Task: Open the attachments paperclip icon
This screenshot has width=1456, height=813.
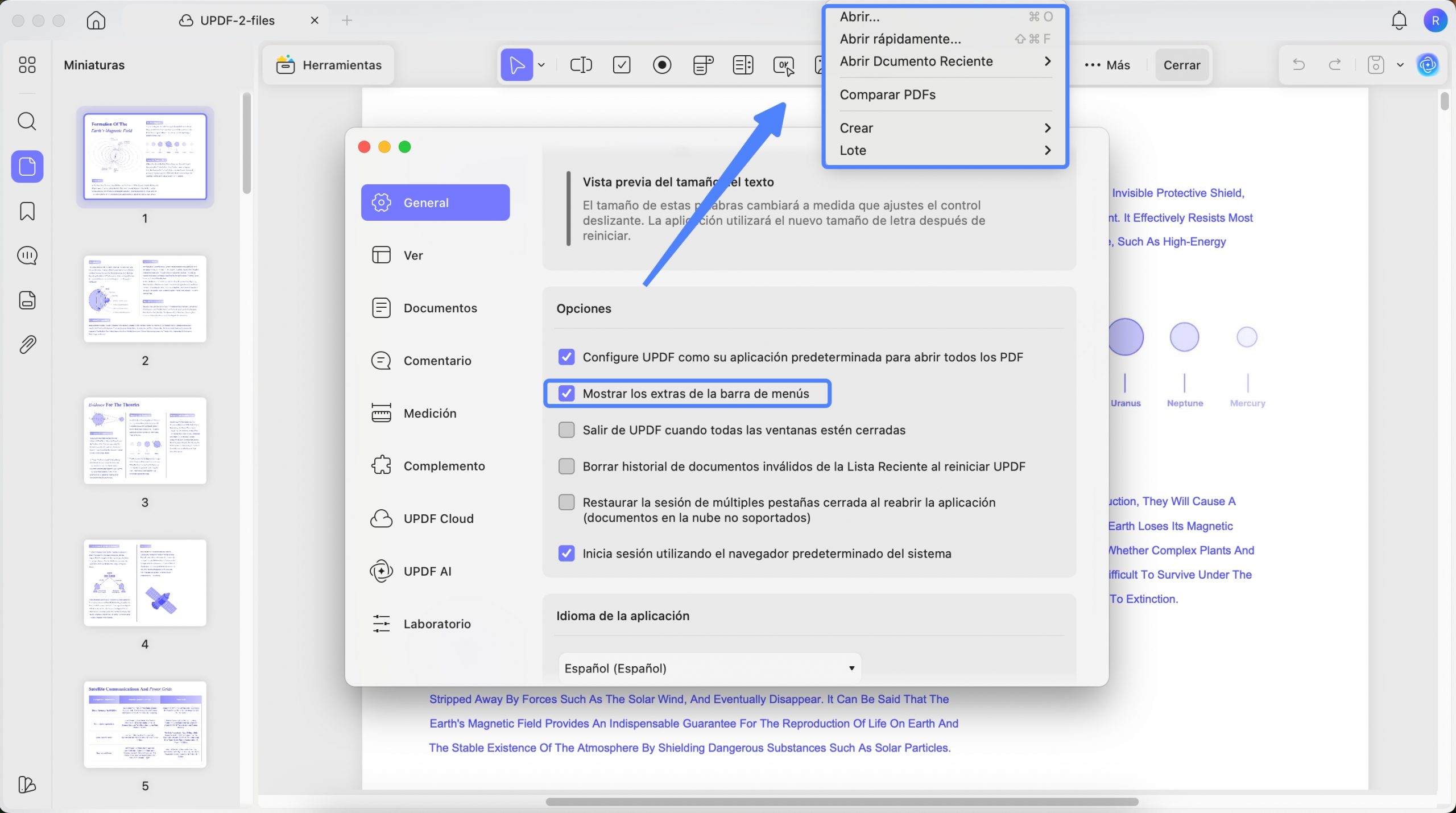Action: (x=27, y=344)
